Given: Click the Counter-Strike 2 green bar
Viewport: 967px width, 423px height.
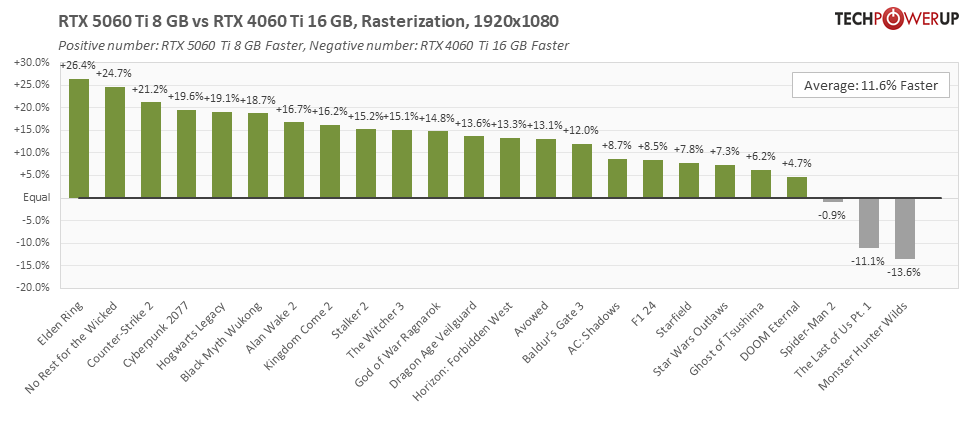Looking at the screenshot, I should [151, 150].
